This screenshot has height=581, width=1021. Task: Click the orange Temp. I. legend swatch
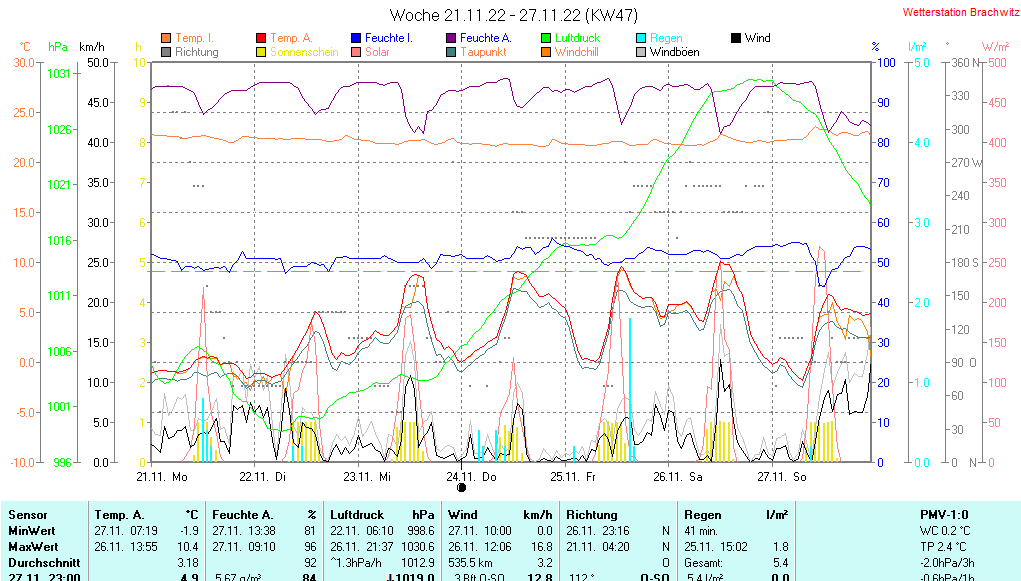tap(166, 38)
